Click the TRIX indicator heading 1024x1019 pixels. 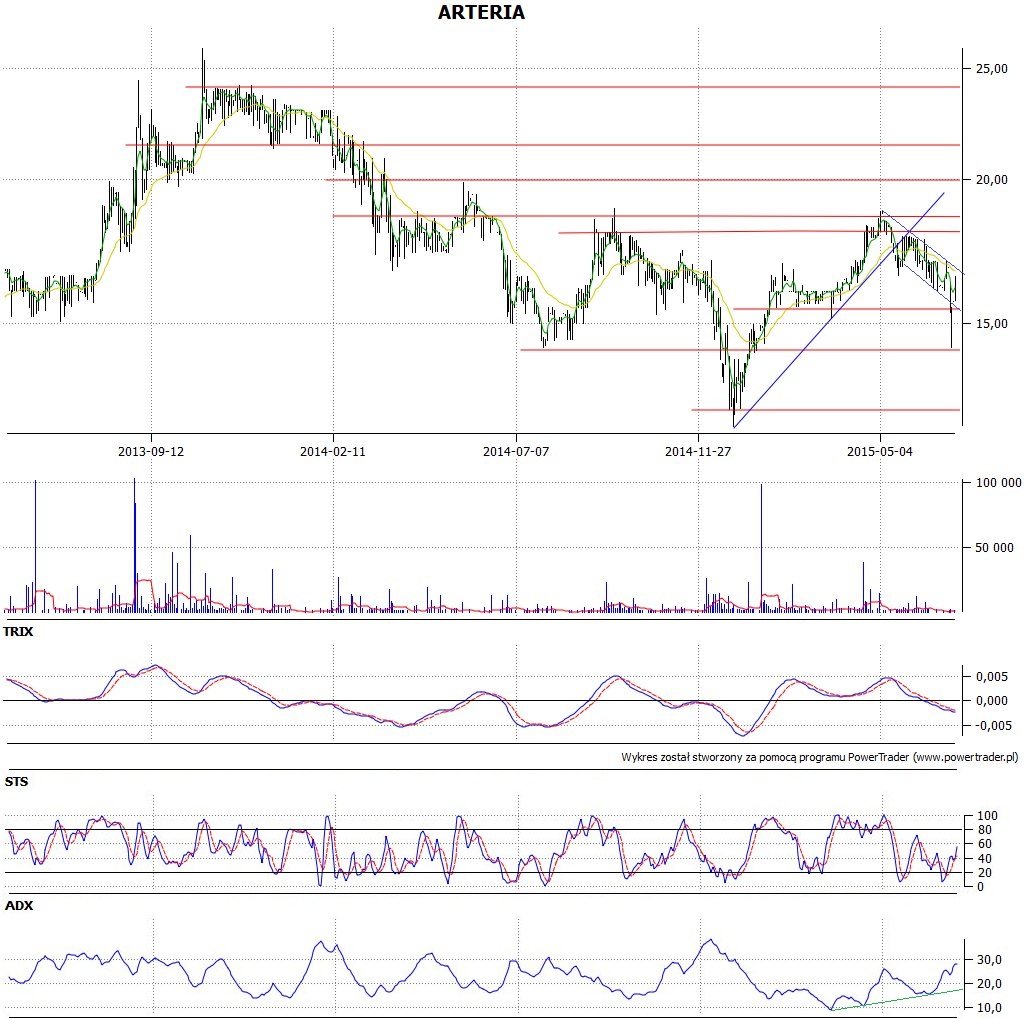(18, 632)
